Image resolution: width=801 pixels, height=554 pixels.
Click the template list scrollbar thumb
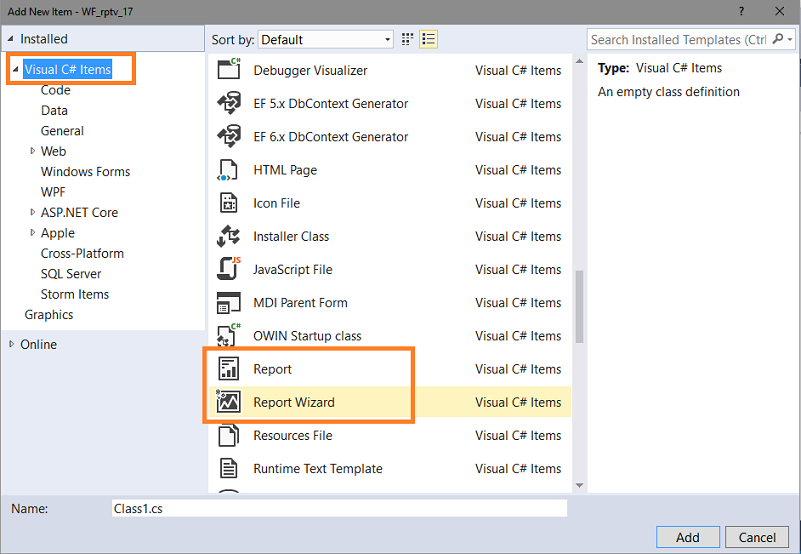point(579,307)
